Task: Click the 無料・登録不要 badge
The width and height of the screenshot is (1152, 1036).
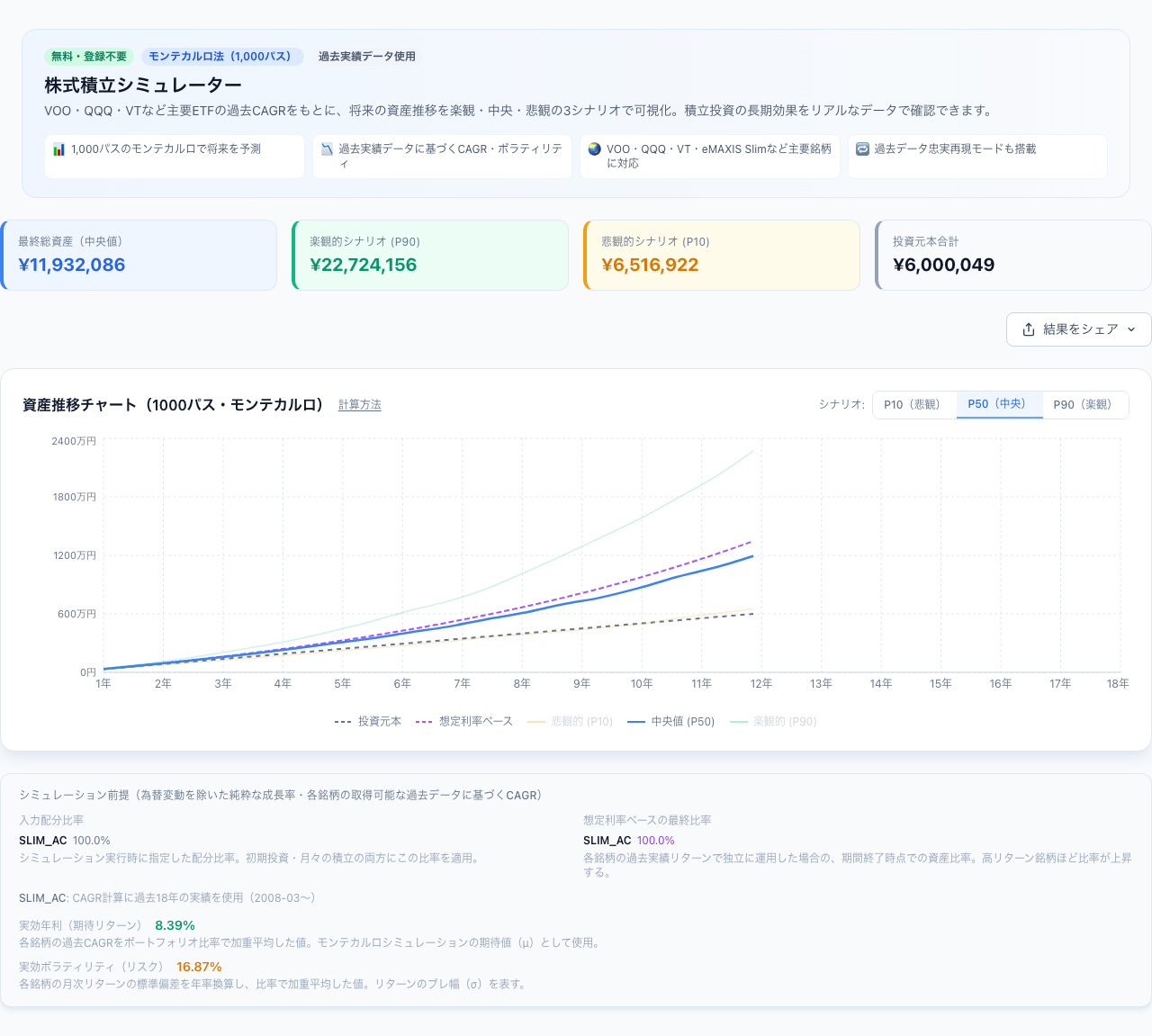Action: (89, 57)
